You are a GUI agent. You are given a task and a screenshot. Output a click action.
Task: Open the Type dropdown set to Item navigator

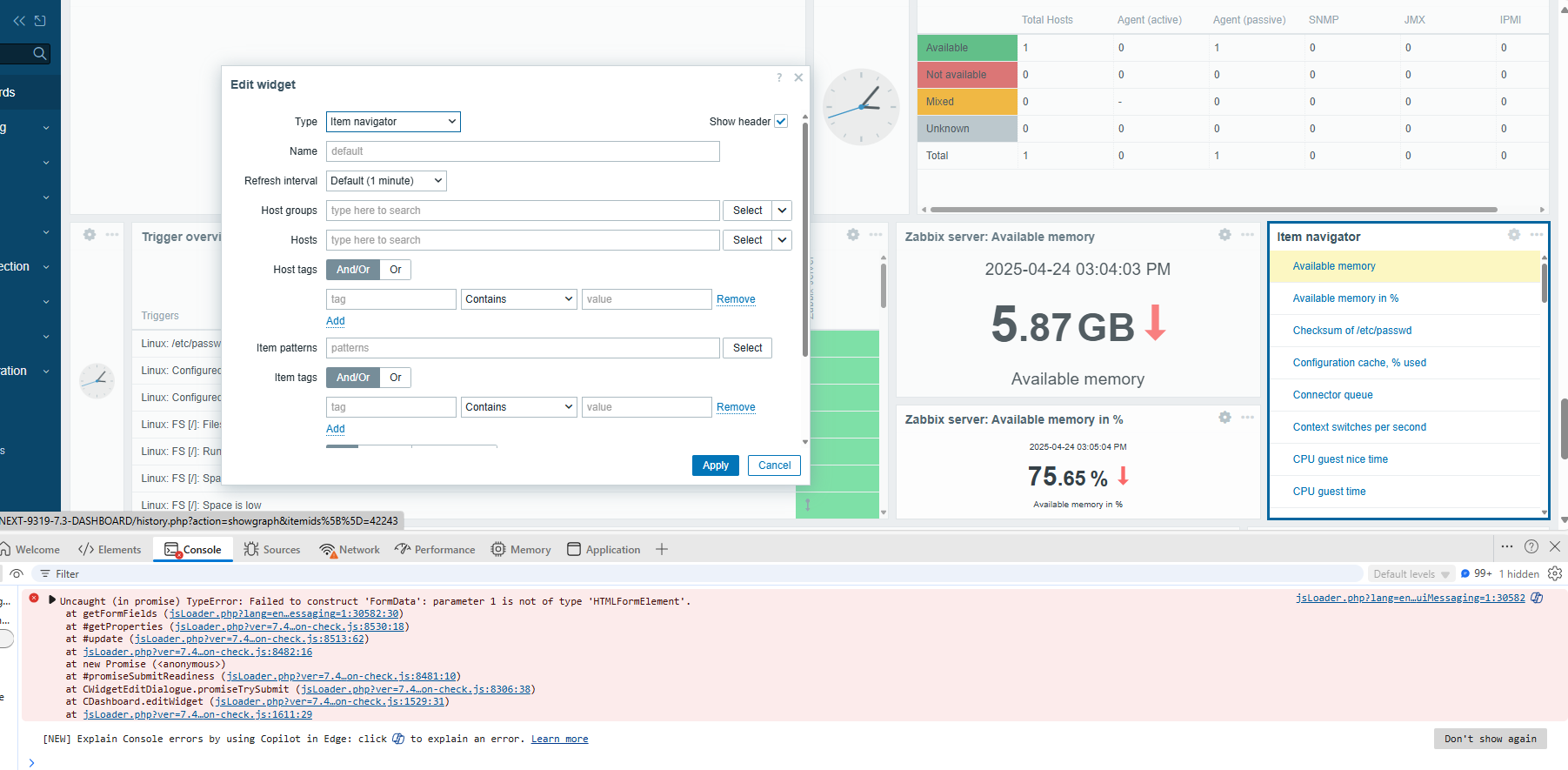pyautogui.click(x=393, y=122)
